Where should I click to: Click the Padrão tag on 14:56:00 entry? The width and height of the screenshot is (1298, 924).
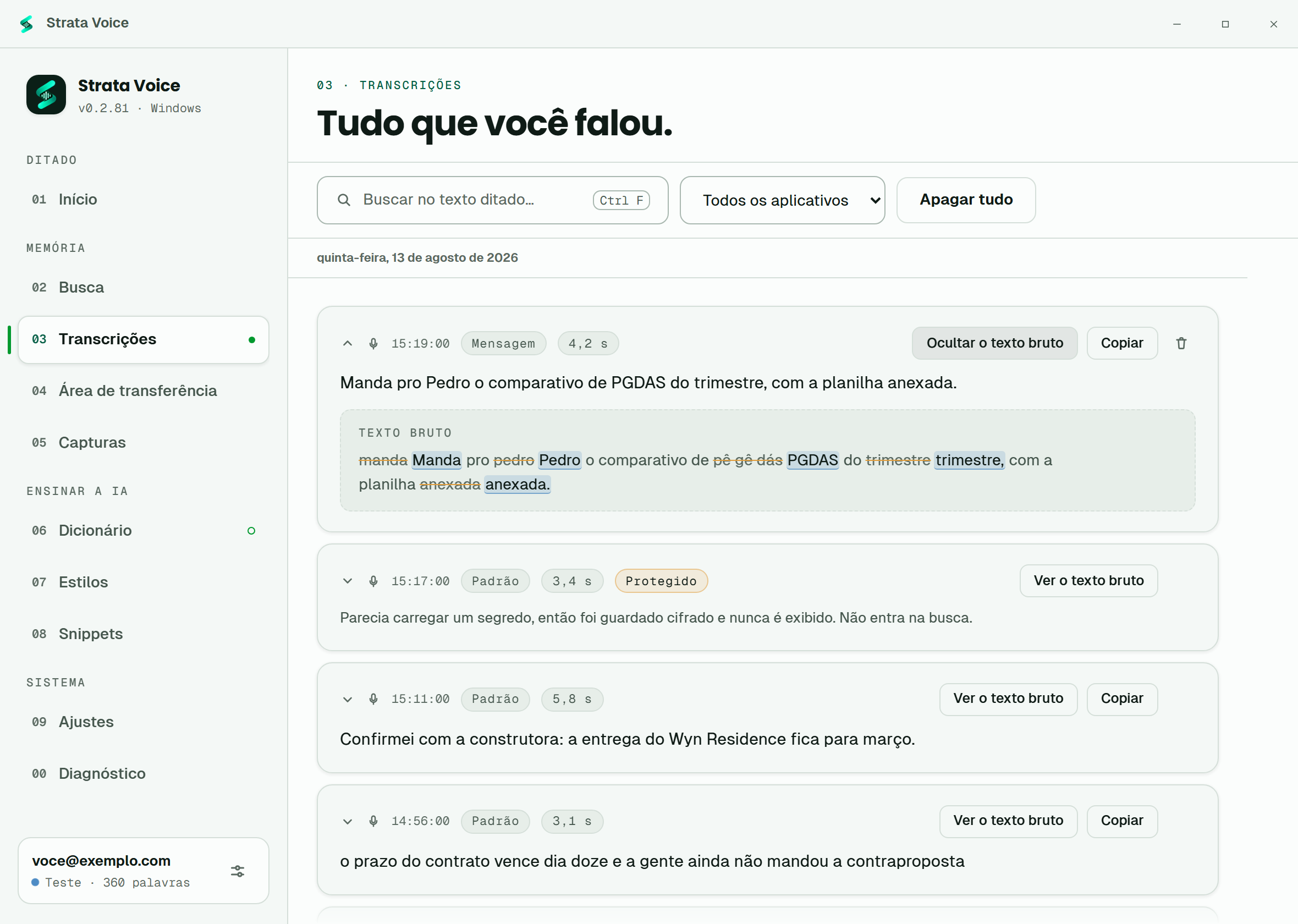496,821
